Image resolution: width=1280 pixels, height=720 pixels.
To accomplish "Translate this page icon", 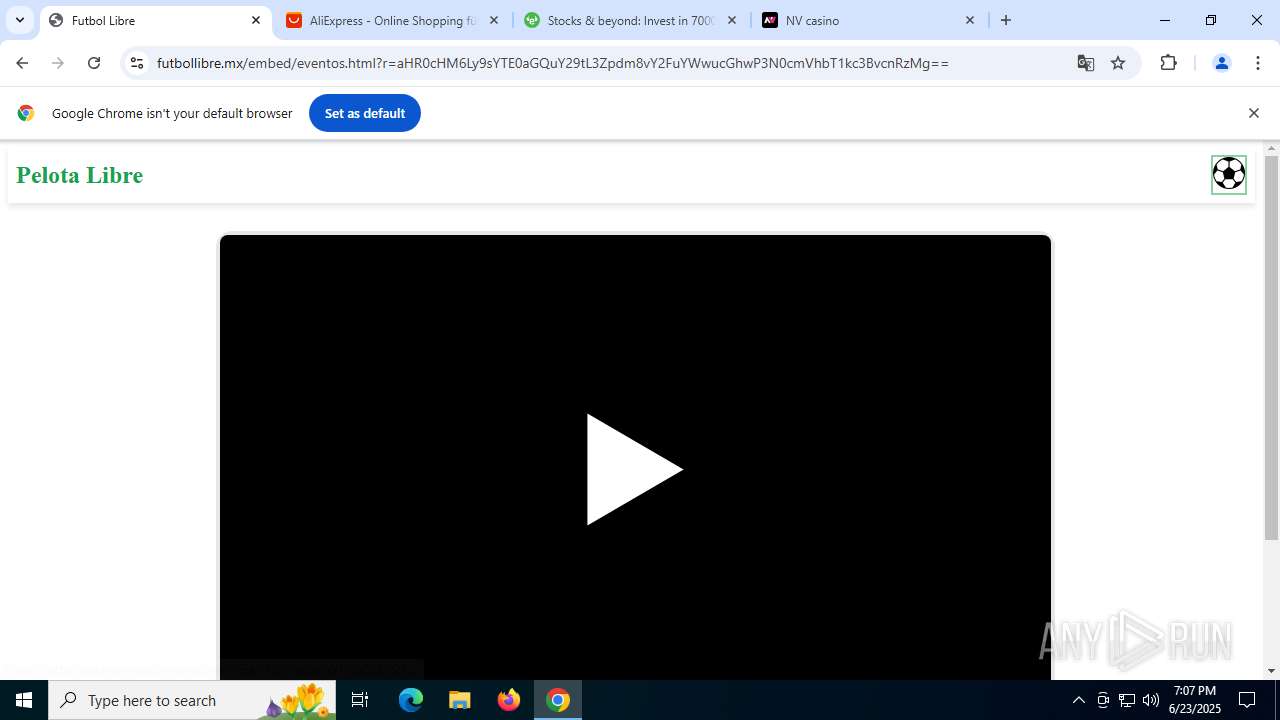I will (1086, 63).
